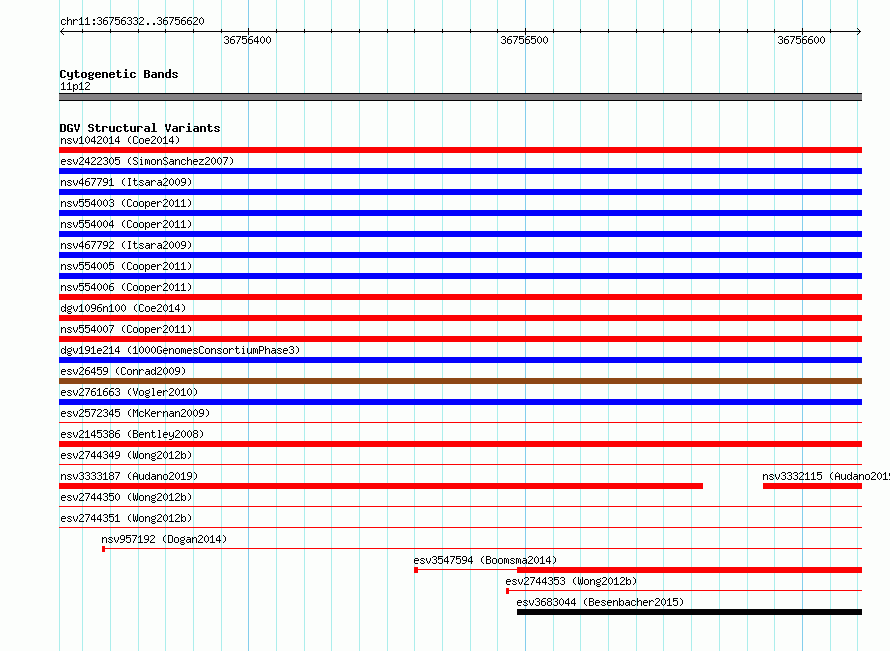
Task: Click the left arrow of the ruler
Action: click(62, 32)
